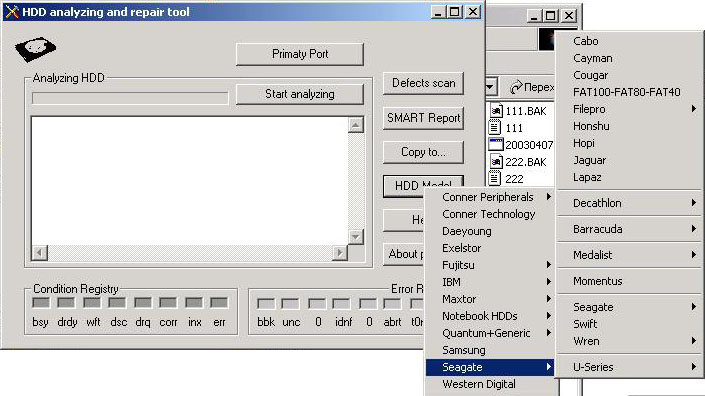Click the app icon in the title bar
This screenshot has height=396, width=705.
[12, 12]
